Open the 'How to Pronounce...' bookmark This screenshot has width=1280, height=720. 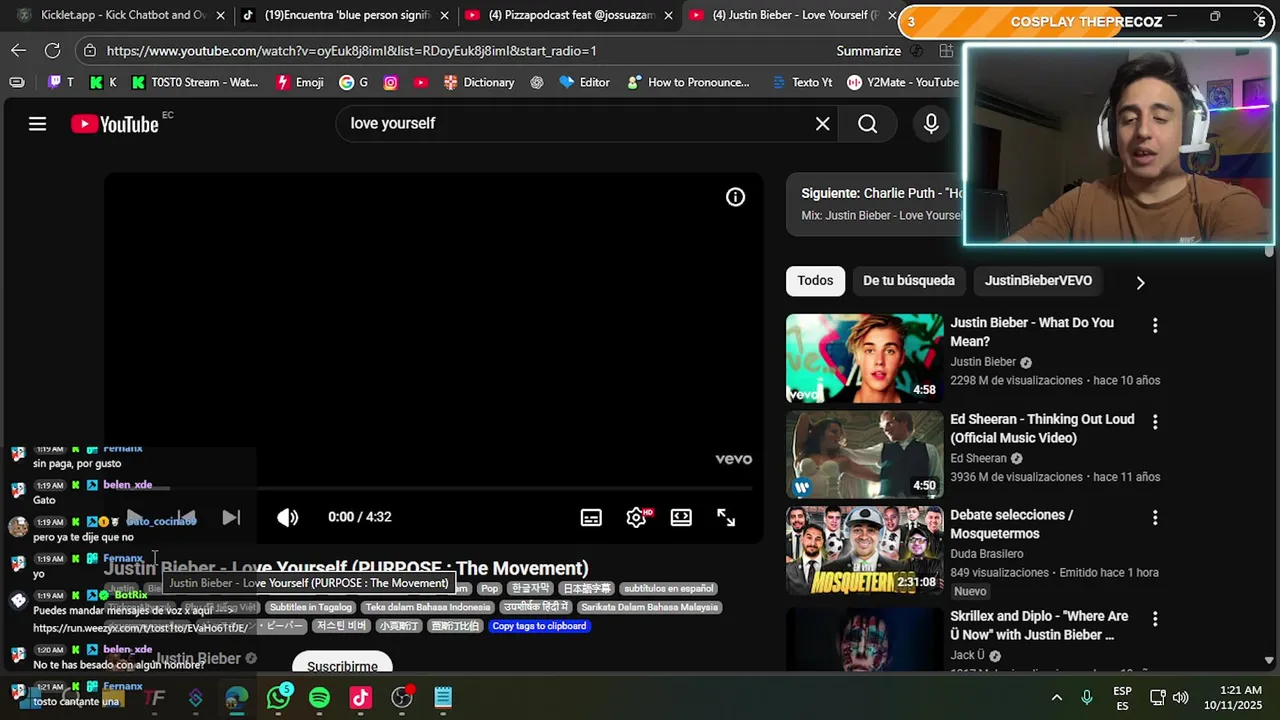click(688, 82)
